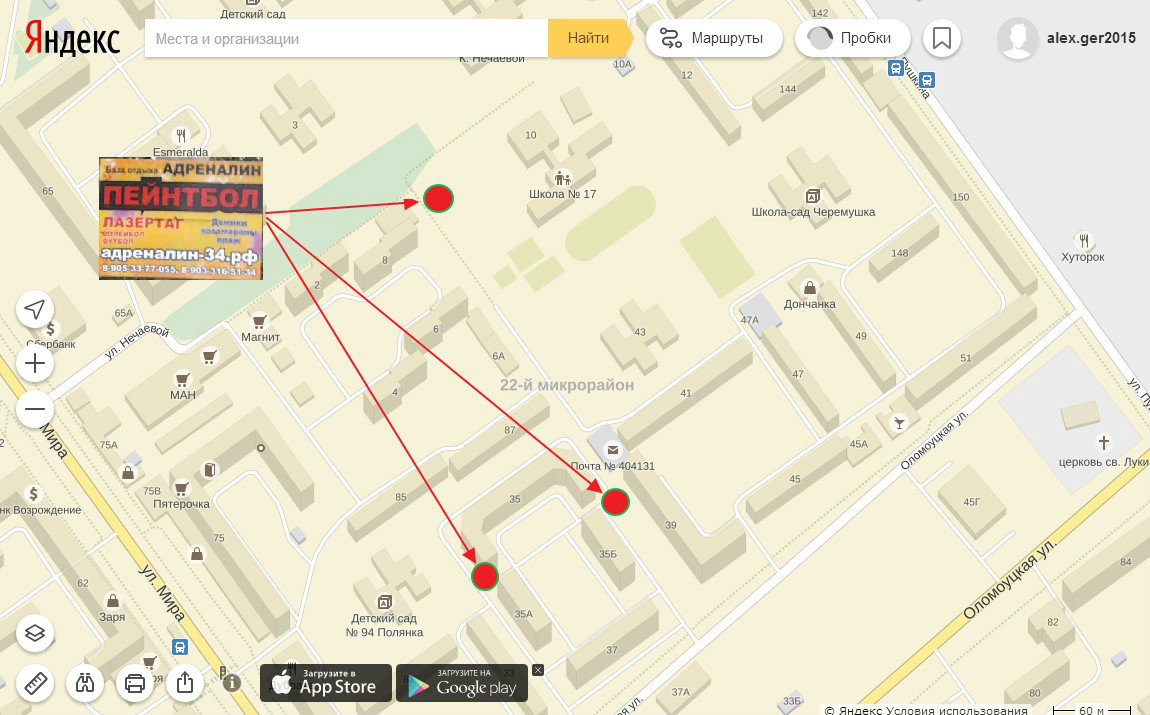The height and width of the screenshot is (715, 1150).
Task: Open the Условия использования link
Action: point(979,709)
